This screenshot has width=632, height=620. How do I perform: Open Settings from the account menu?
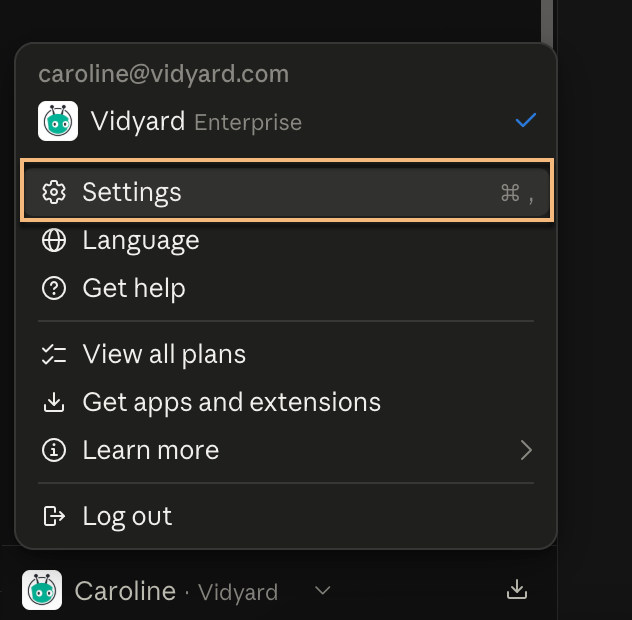(x=287, y=192)
